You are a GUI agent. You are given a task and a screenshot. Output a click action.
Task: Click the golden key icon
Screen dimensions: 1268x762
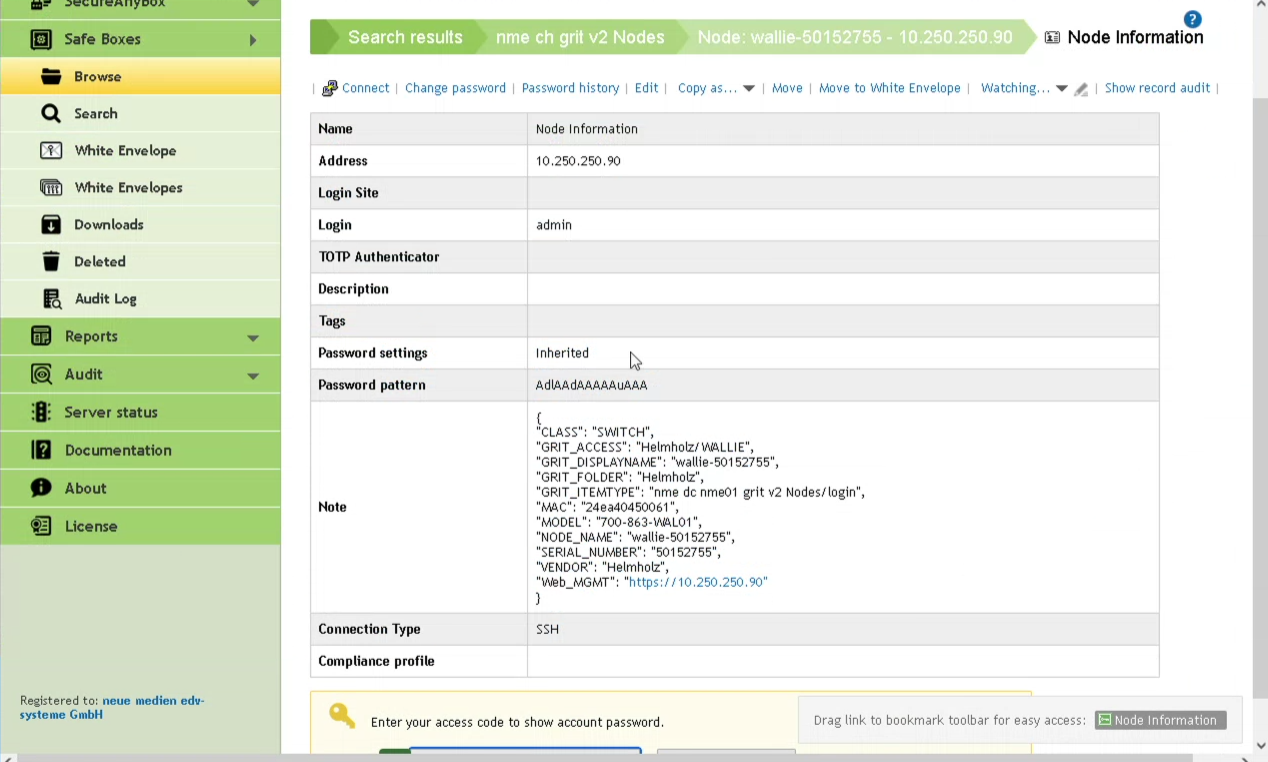pyautogui.click(x=343, y=715)
